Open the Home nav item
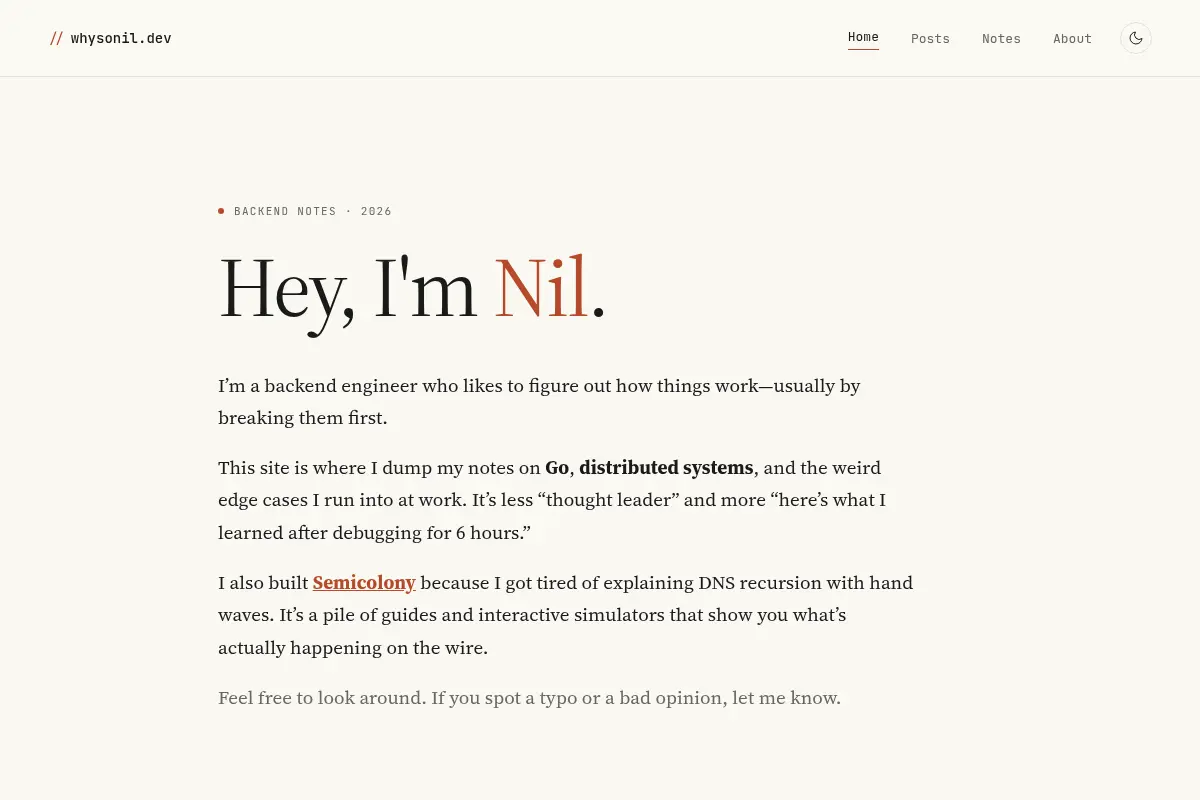 863,38
